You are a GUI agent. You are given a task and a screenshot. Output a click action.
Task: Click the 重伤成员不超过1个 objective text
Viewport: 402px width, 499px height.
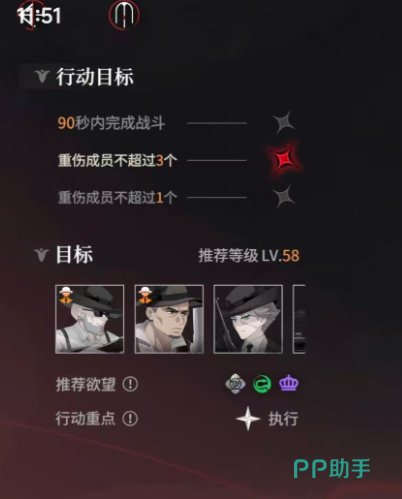117,197
